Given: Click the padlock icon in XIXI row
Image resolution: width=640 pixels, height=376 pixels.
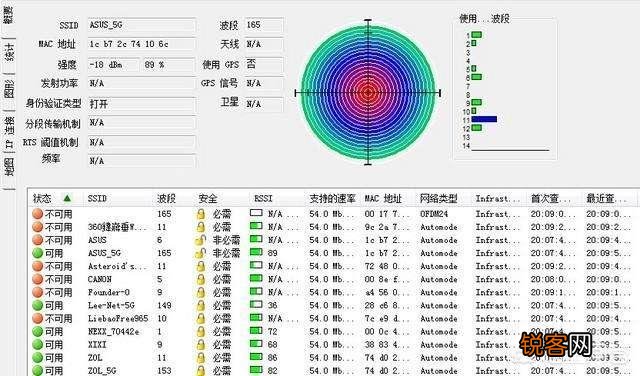Looking at the screenshot, I should click(200, 345).
